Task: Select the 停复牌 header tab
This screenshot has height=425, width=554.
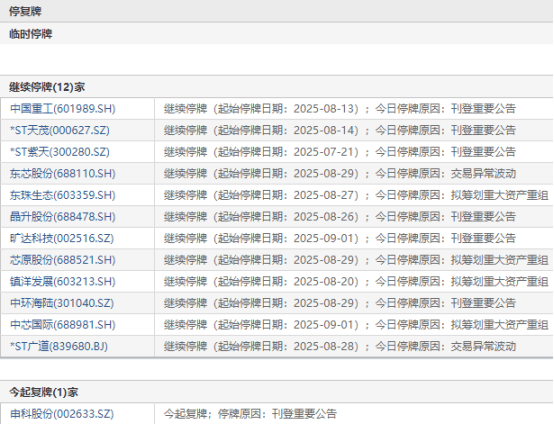Action: [25, 11]
